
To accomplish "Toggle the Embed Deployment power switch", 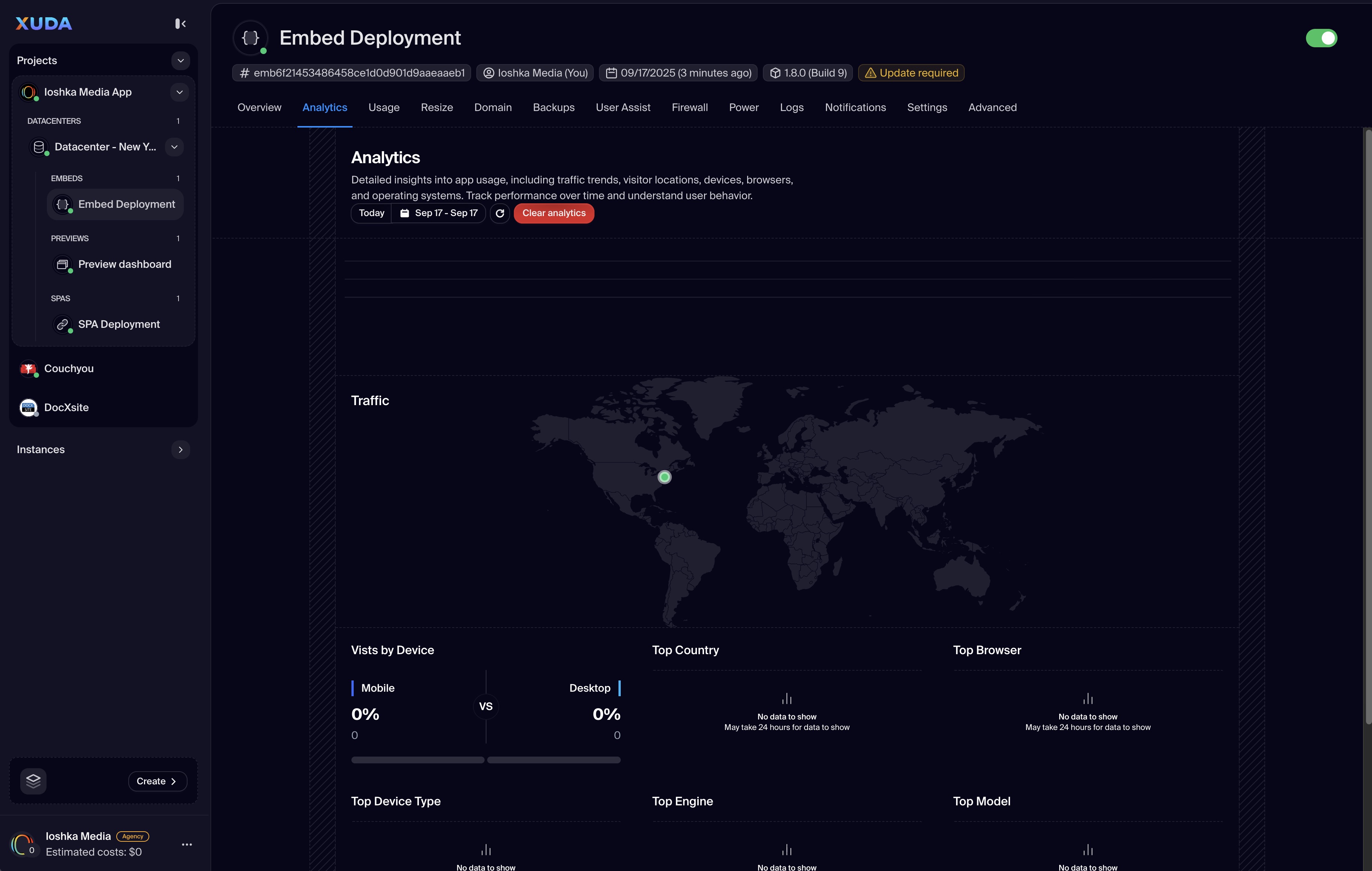I will click(x=1321, y=38).
